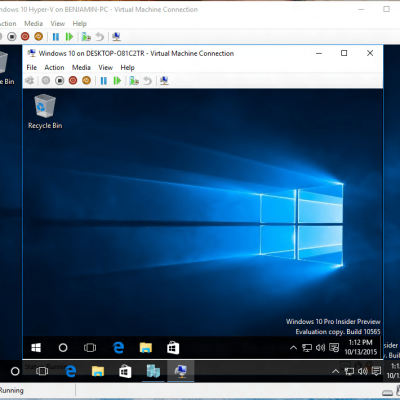Maximize the DESKTOP-O81C2TR Virtual Machine Connection window
The width and height of the screenshot is (400, 400).
click(x=344, y=53)
